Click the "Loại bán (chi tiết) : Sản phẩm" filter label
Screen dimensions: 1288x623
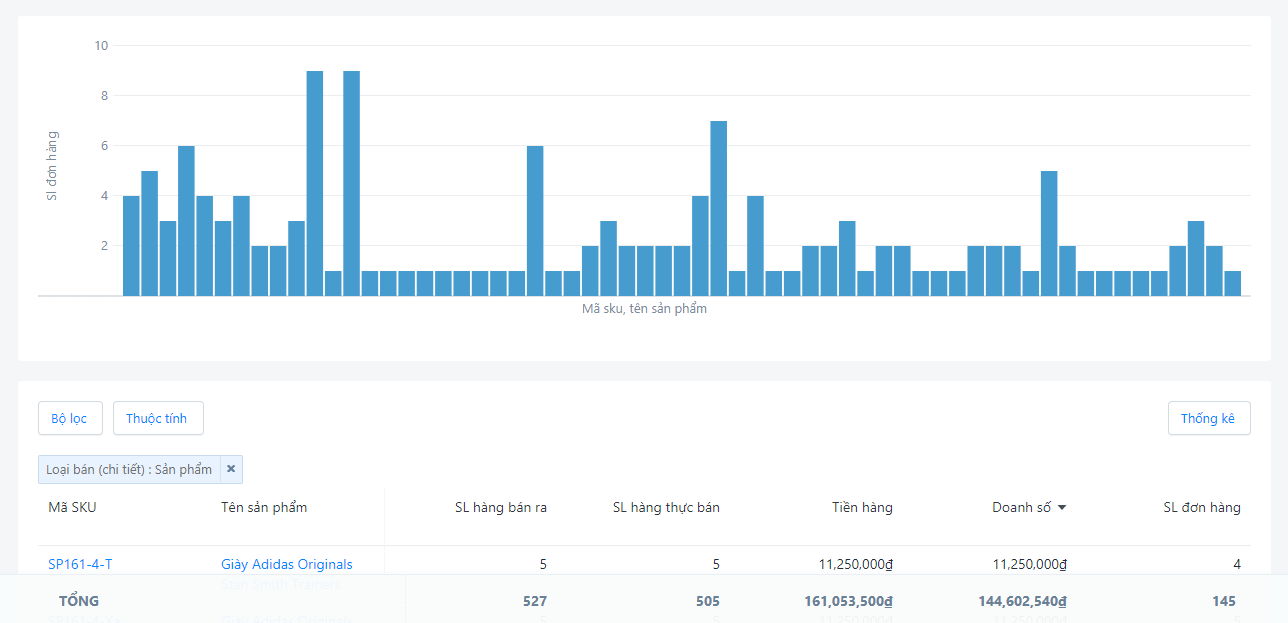click(129, 469)
